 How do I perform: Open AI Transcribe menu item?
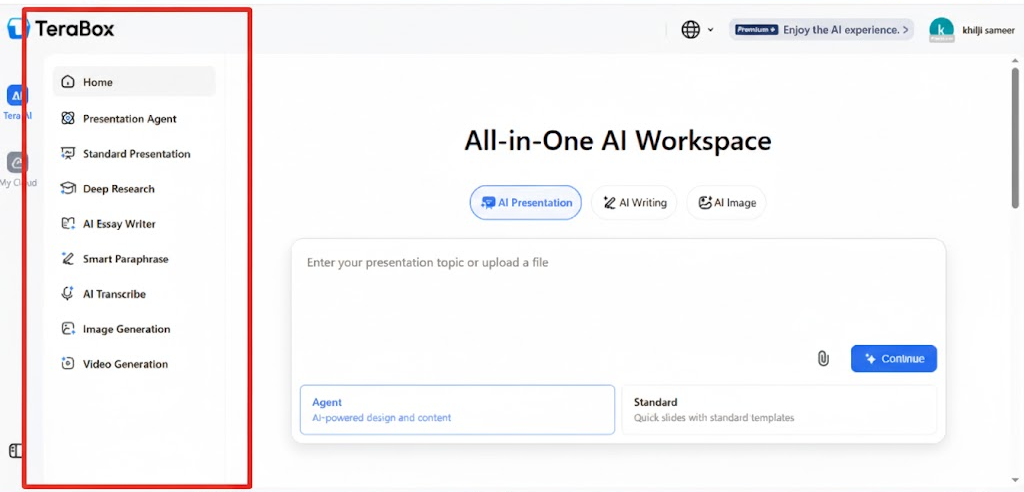click(x=134, y=294)
